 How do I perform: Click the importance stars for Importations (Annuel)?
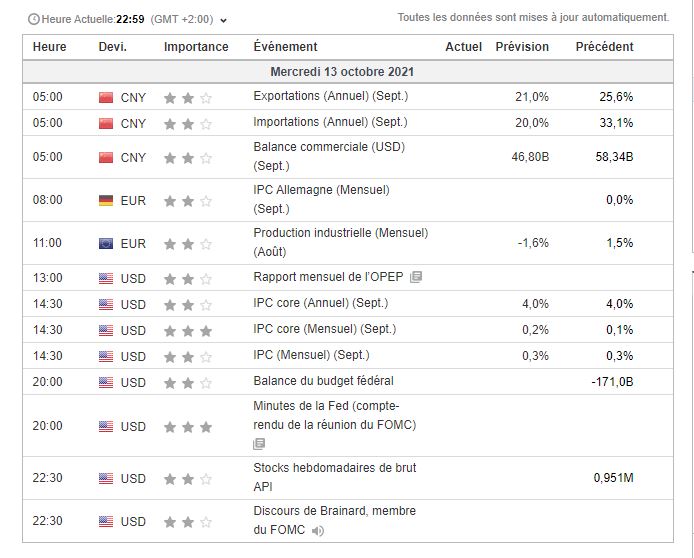(x=188, y=124)
